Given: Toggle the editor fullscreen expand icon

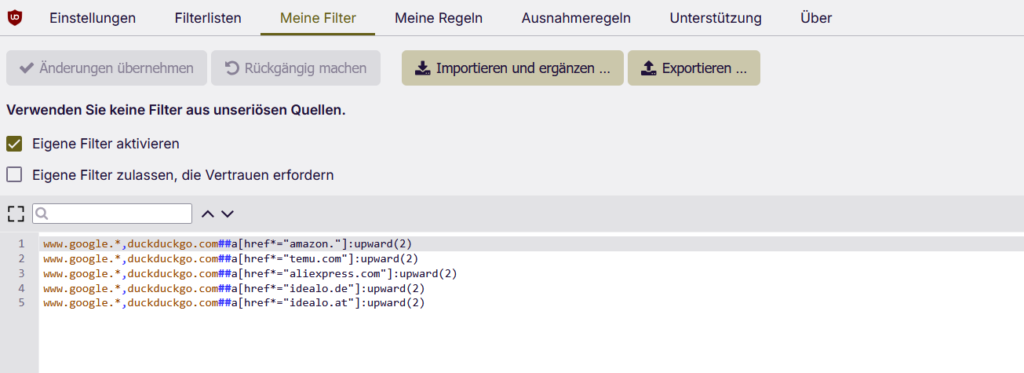Looking at the screenshot, I should [x=16, y=214].
